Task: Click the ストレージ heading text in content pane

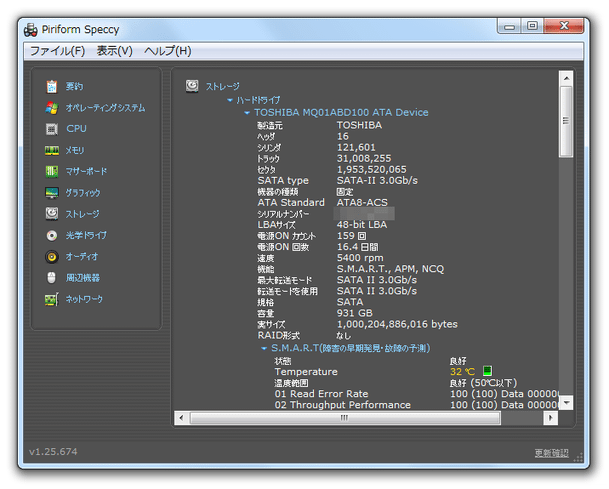Action: [x=223, y=86]
